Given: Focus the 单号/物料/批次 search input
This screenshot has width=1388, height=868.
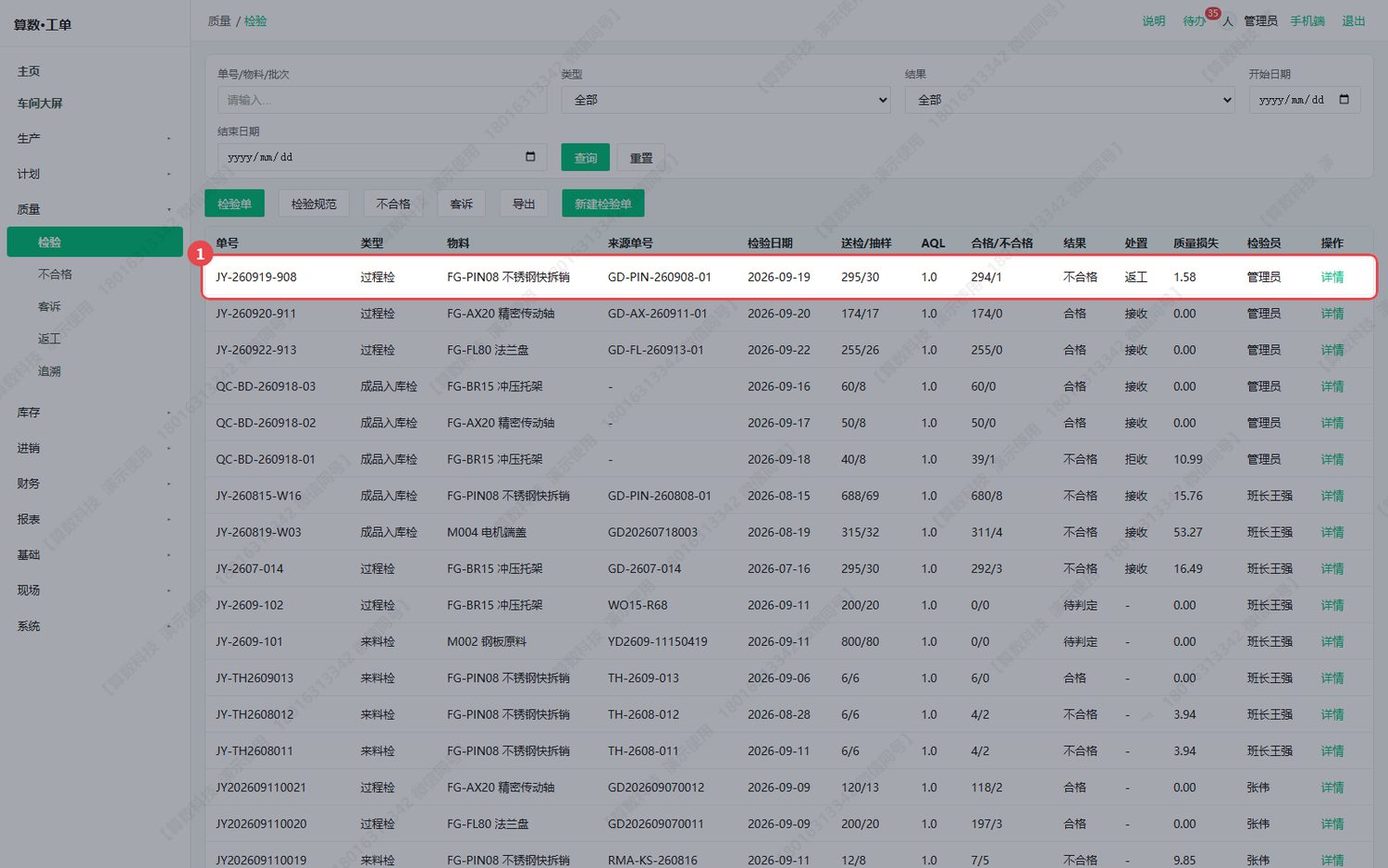Looking at the screenshot, I should point(382,100).
